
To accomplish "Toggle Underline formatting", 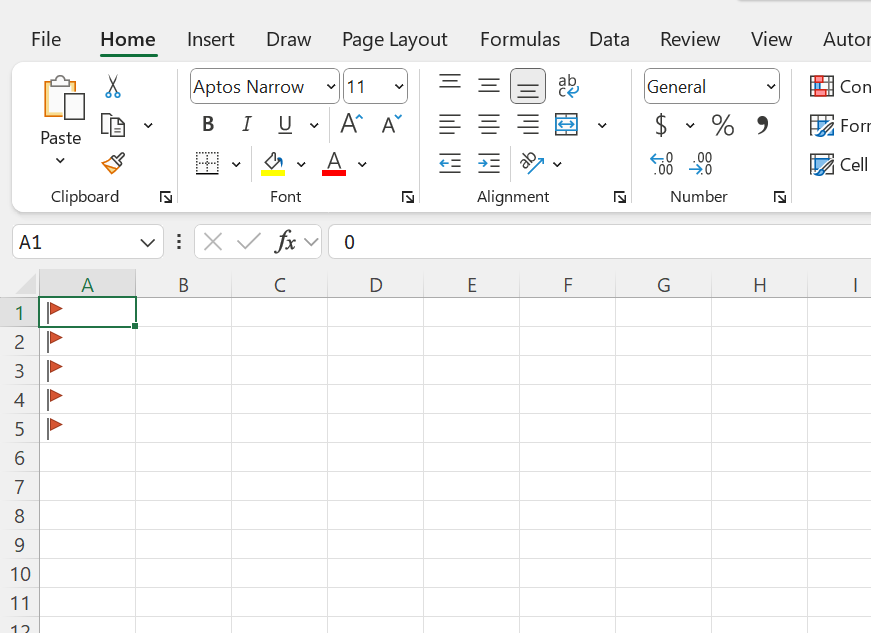I will coord(285,124).
